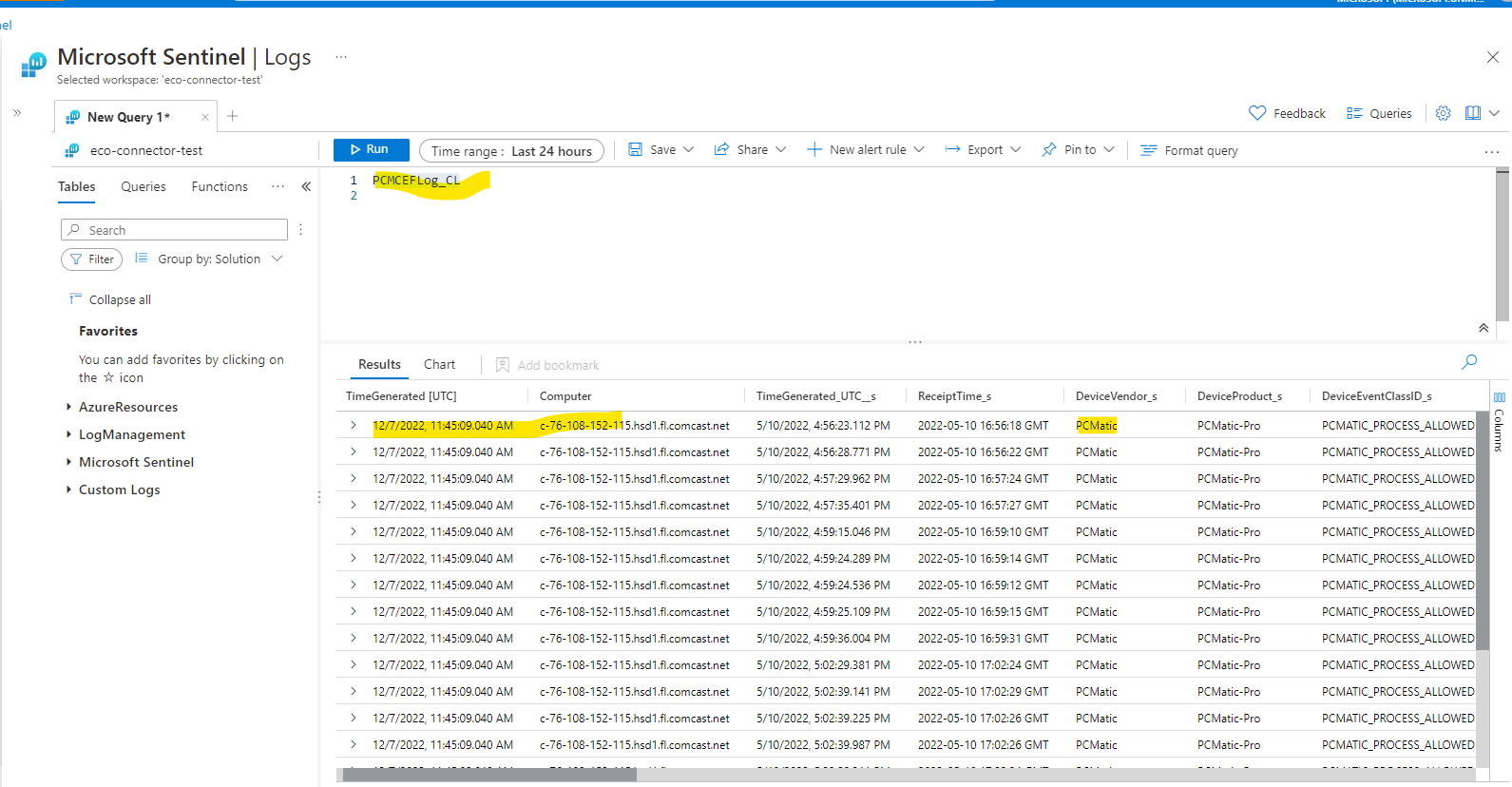The height and width of the screenshot is (787, 1512).
Task: Sort by TimeGenerated [UTC] column header
Action: tap(401, 396)
